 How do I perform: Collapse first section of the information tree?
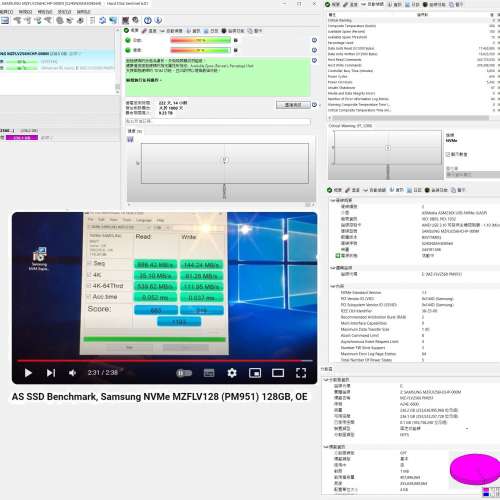coord(332,201)
